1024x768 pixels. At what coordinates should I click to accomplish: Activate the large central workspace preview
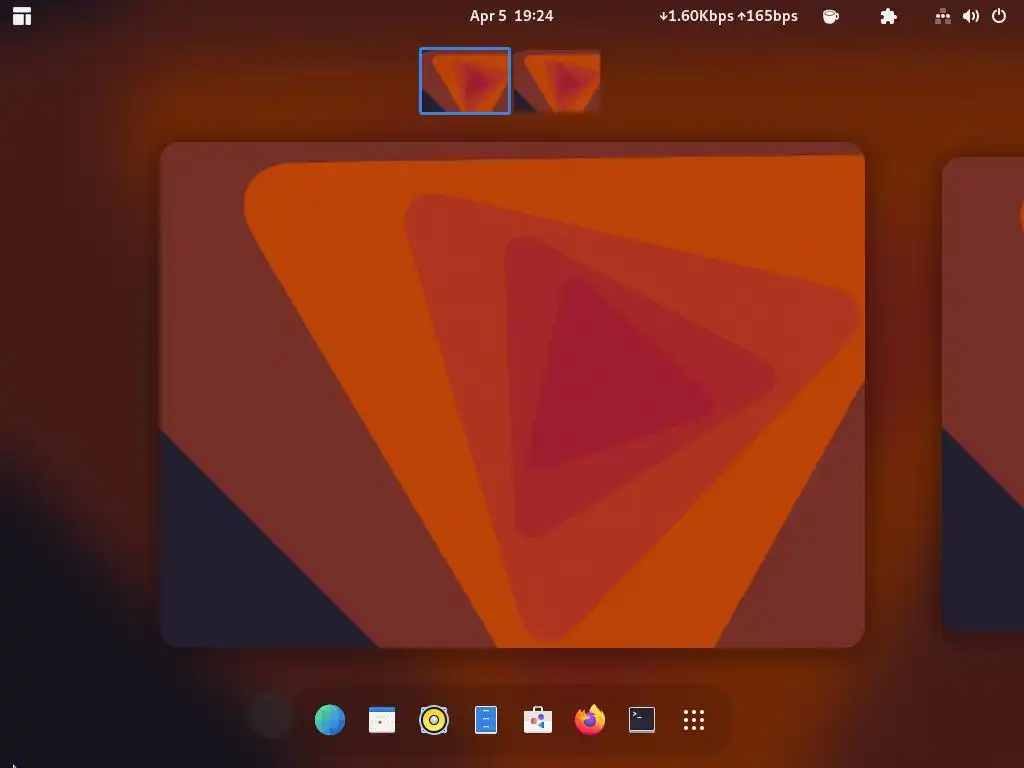513,394
